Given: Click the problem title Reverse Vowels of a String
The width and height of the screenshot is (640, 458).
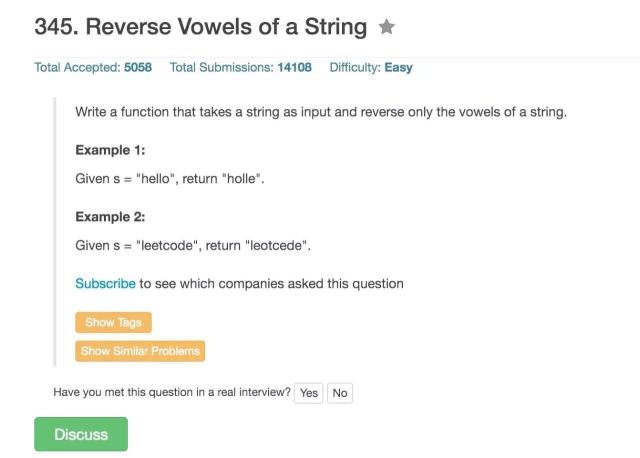Looking at the screenshot, I should pos(200,28).
